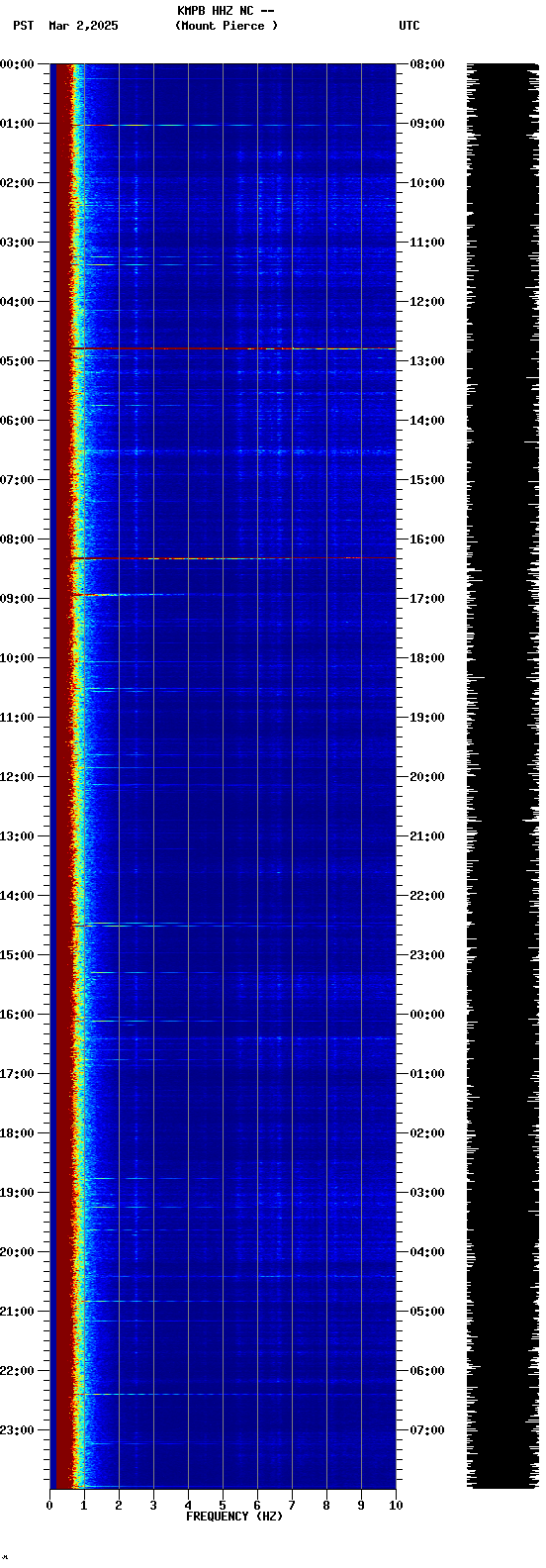Image resolution: width=546 pixels, height=1568 pixels.
Task: Click the UTC '23:00' time label
Action: tap(426, 955)
